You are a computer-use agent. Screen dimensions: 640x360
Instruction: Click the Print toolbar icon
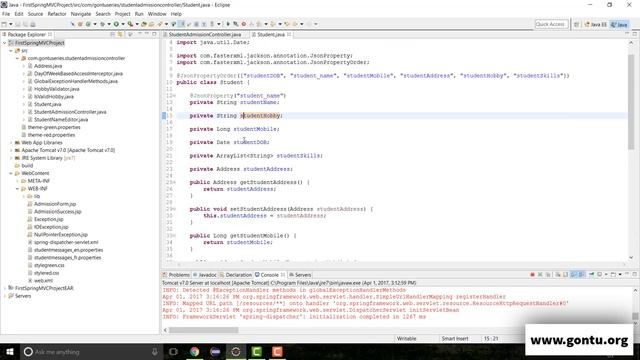coord(33,24)
